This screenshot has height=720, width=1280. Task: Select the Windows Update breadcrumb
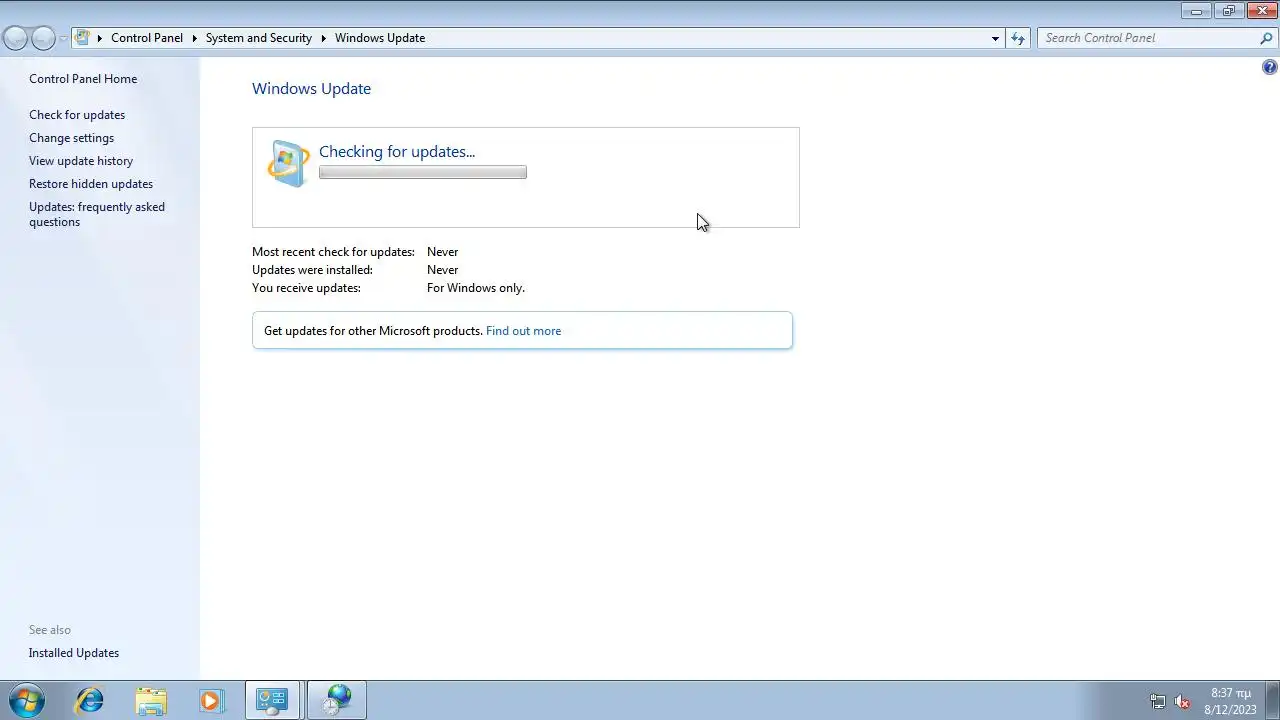380,38
